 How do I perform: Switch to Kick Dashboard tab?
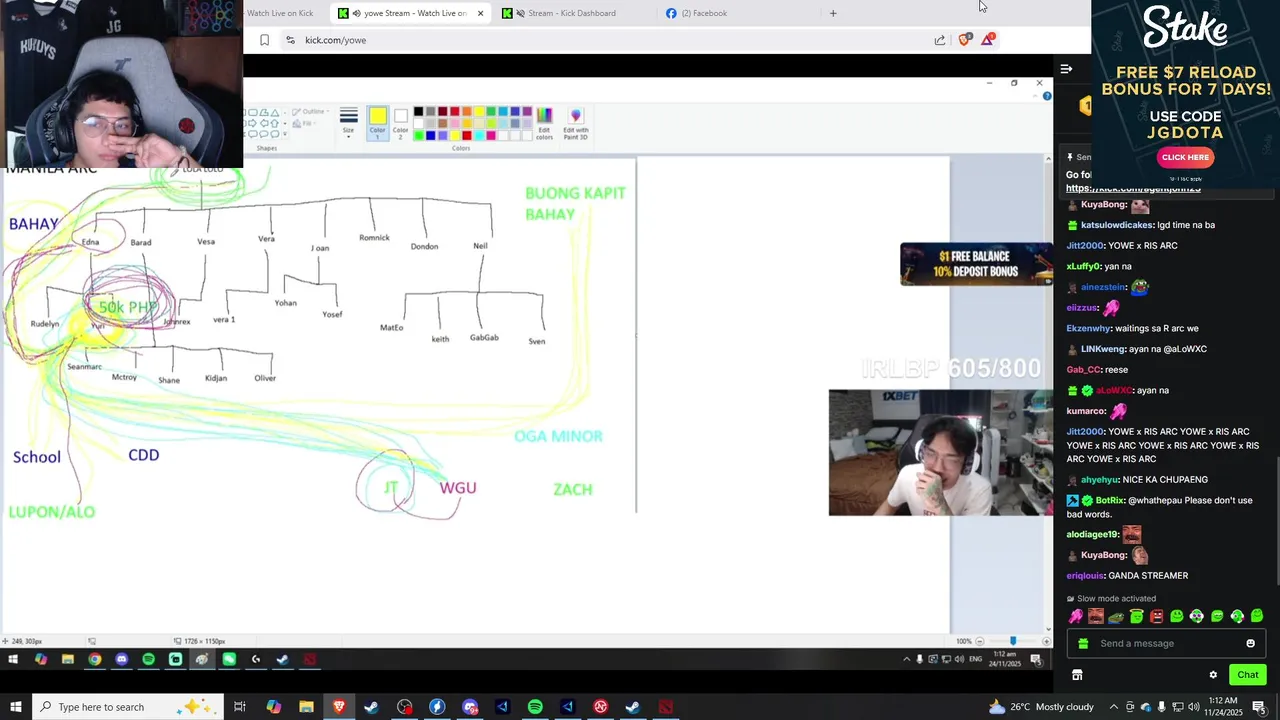pos(572,13)
